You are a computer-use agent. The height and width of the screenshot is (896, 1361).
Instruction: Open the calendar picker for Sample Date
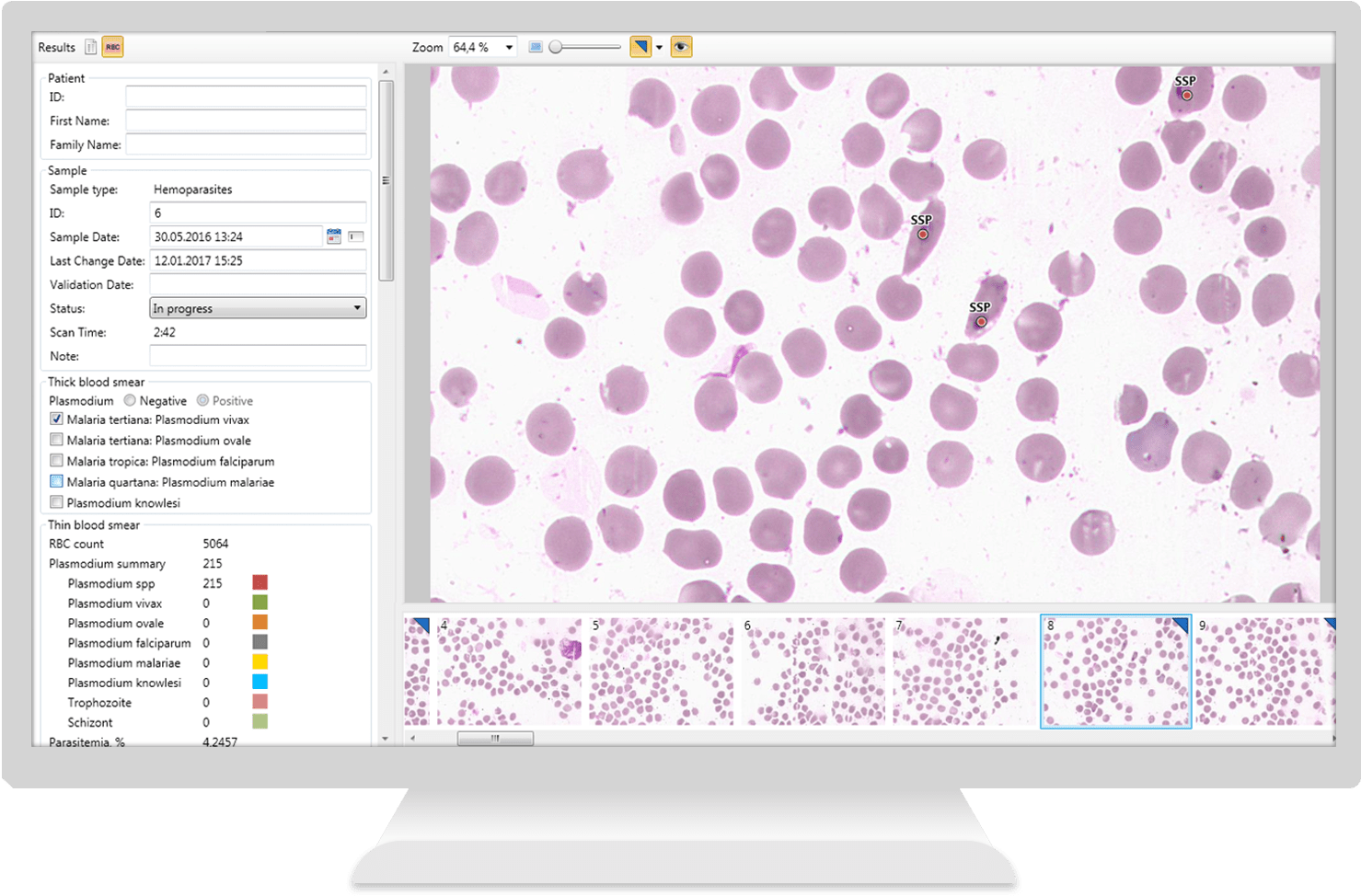point(334,237)
